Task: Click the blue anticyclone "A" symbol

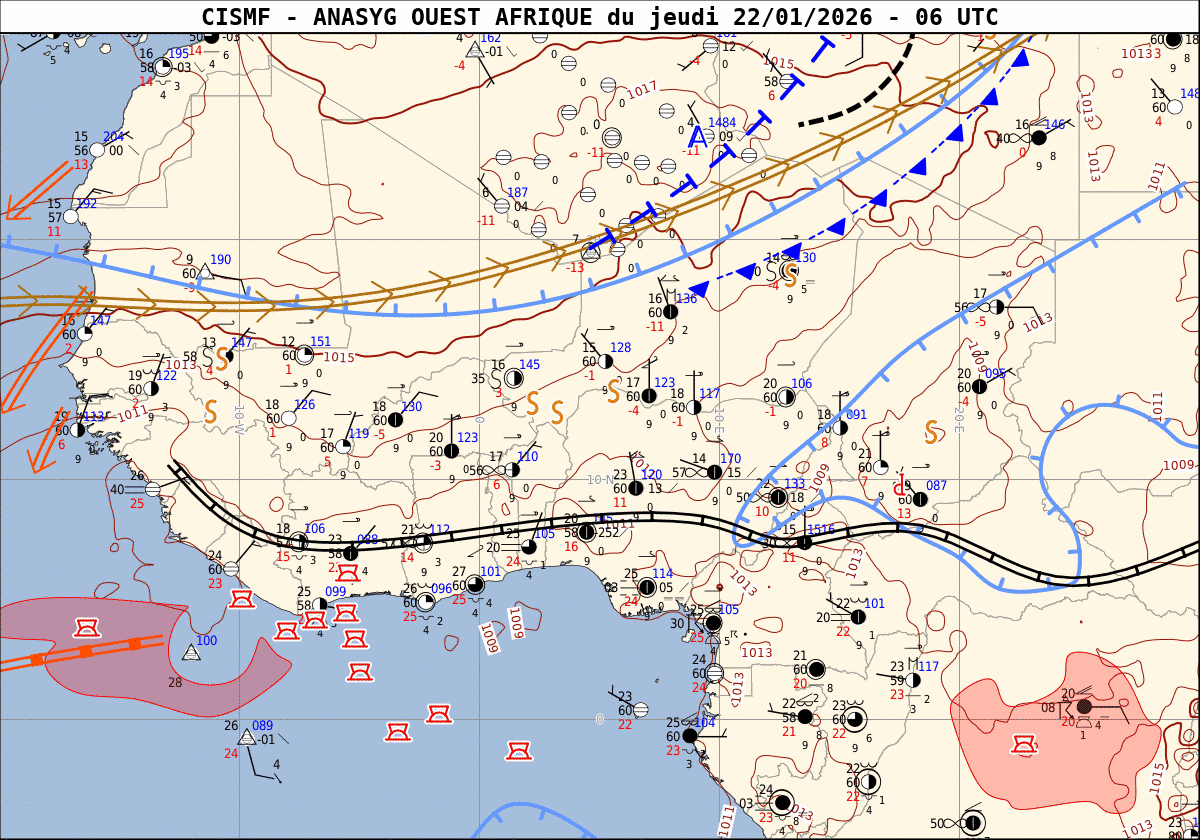Action: (x=698, y=137)
